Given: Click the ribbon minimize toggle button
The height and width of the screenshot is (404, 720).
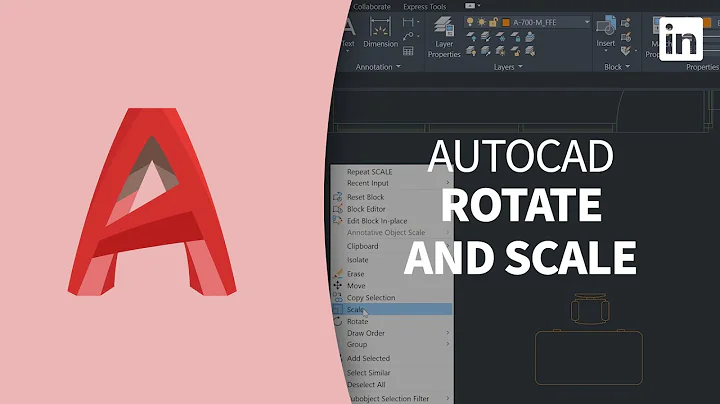Looking at the screenshot, I should (469, 6).
